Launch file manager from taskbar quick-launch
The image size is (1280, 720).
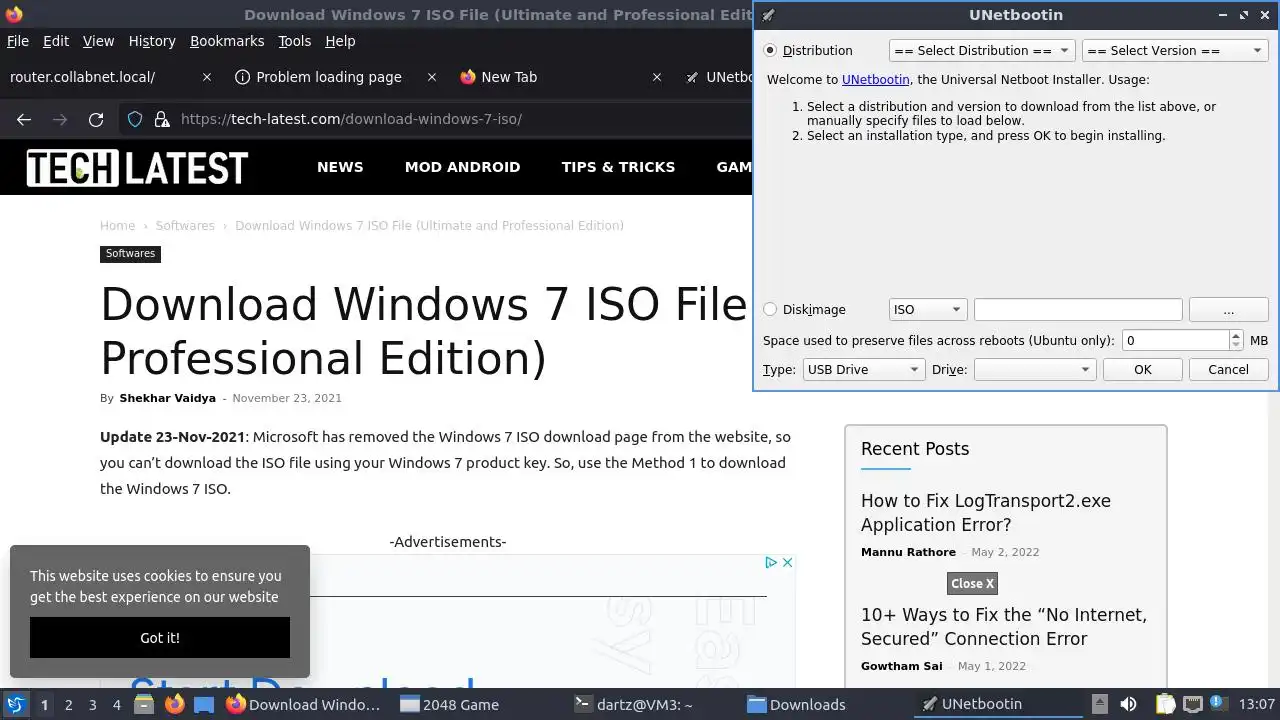click(x=143, y=704)
